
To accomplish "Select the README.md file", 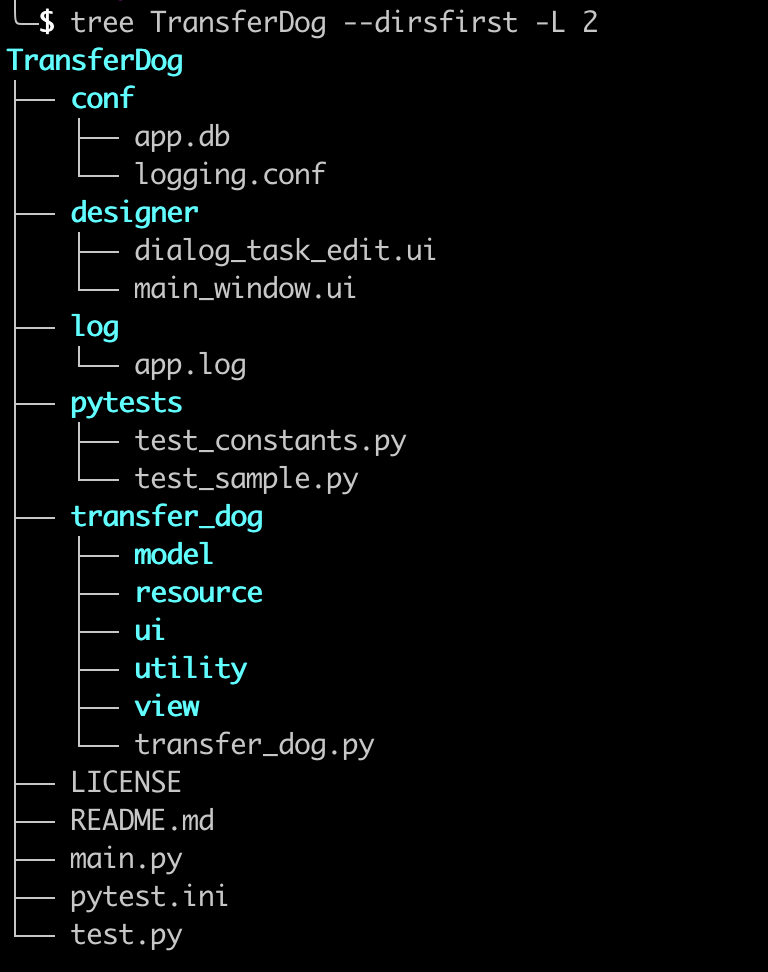I will pyautogui.click(x=142, y=821).
